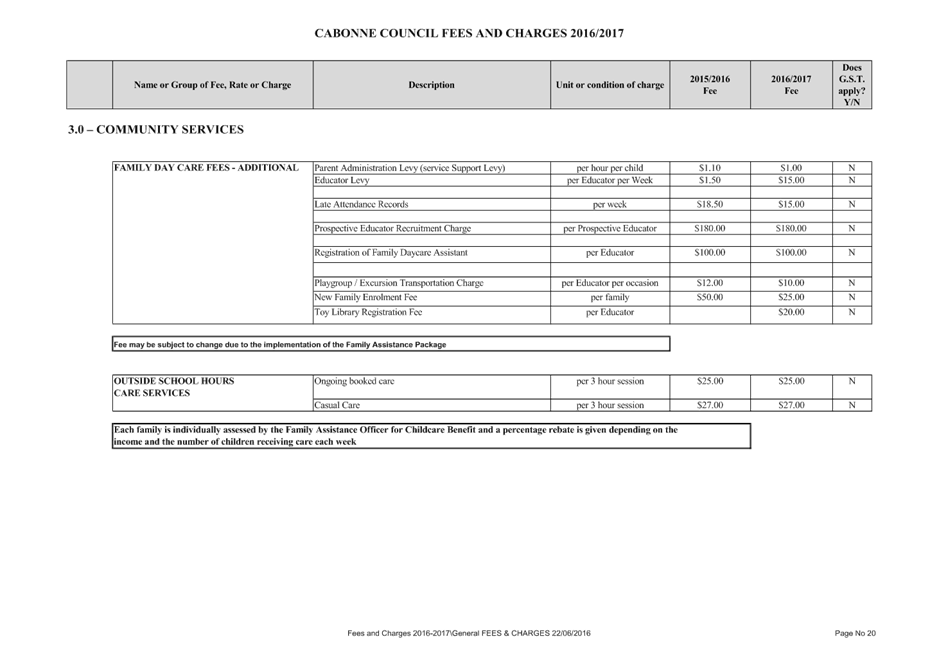
Task: Click the 2015/2016 $27.00 Casual Care fee
Action: coord(710,405)
